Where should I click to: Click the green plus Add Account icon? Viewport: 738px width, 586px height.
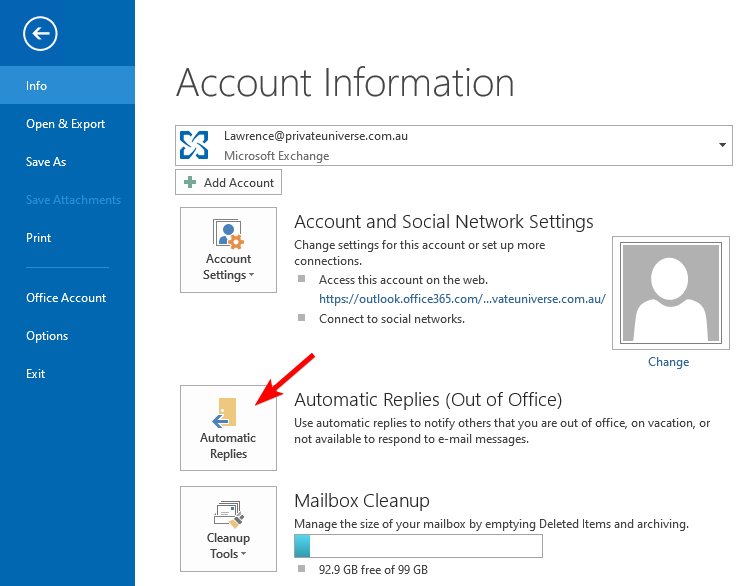(190, 183)
